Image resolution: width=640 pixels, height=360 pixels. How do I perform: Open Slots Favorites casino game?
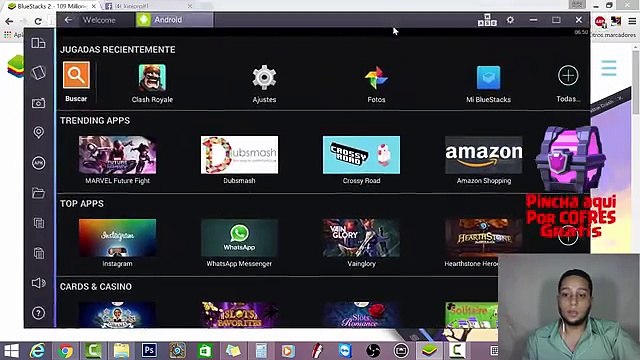click(x=239, y=315)
